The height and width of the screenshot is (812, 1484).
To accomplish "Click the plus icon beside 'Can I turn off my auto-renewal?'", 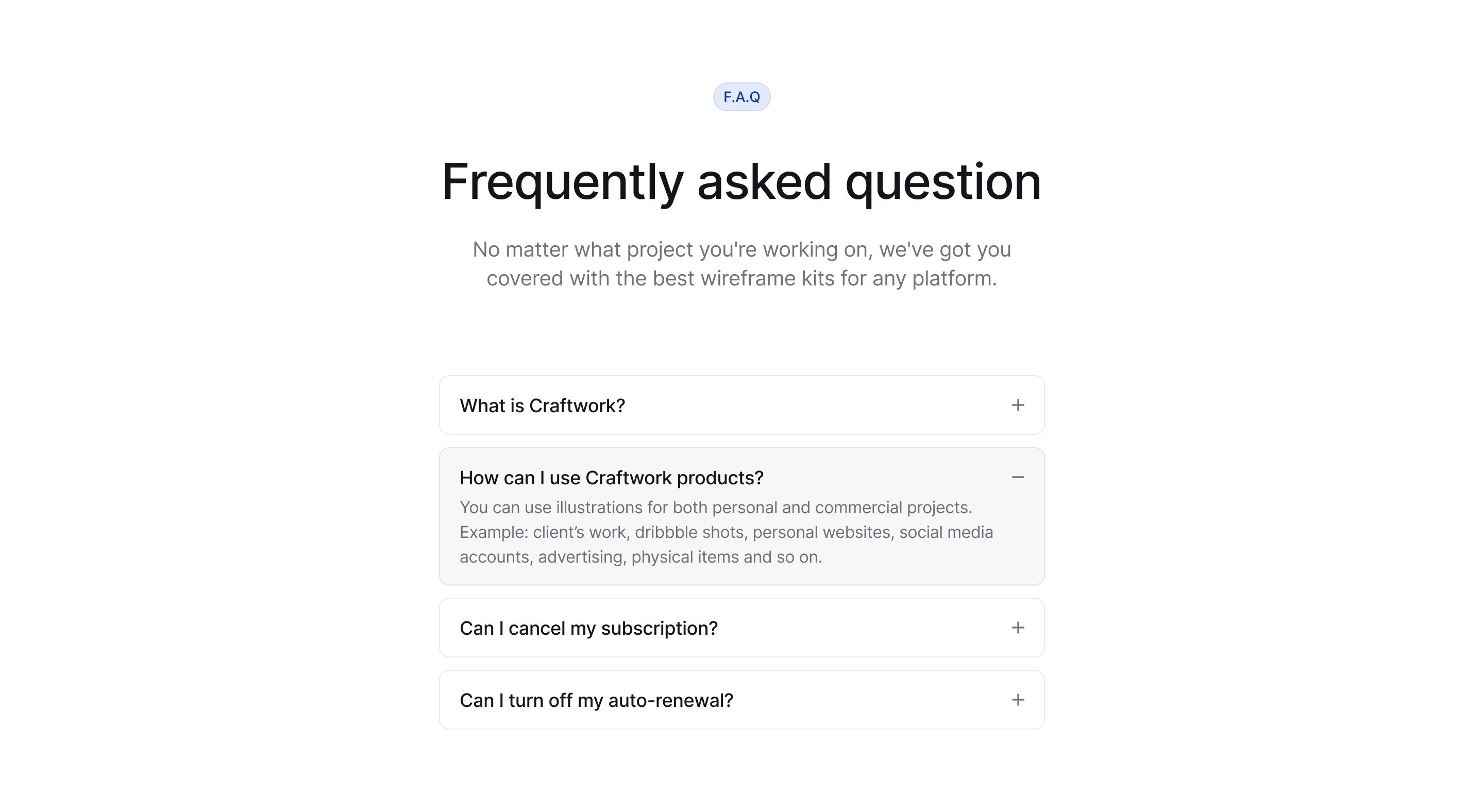I will click(x=1019, y=700).
